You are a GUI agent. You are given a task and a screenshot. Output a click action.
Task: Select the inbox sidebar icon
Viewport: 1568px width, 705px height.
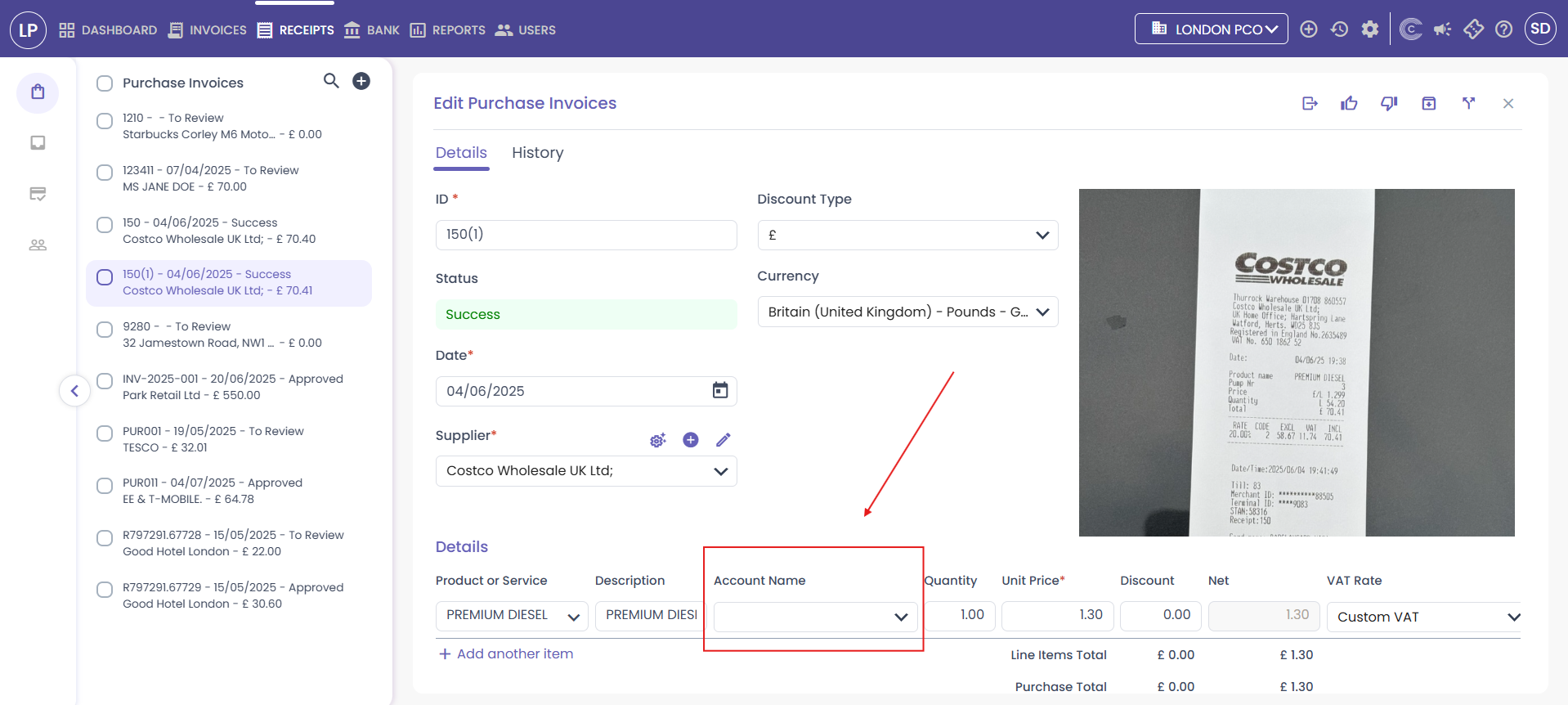[38, 143]
